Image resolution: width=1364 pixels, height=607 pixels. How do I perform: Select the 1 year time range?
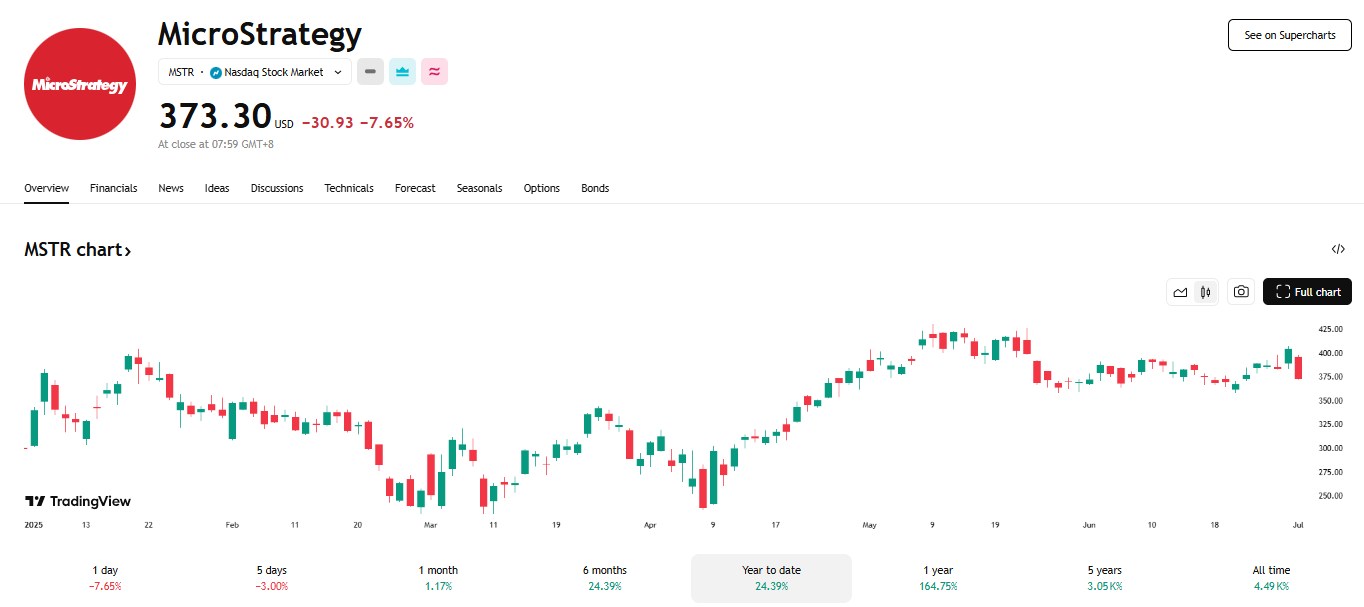pos(937,578)
